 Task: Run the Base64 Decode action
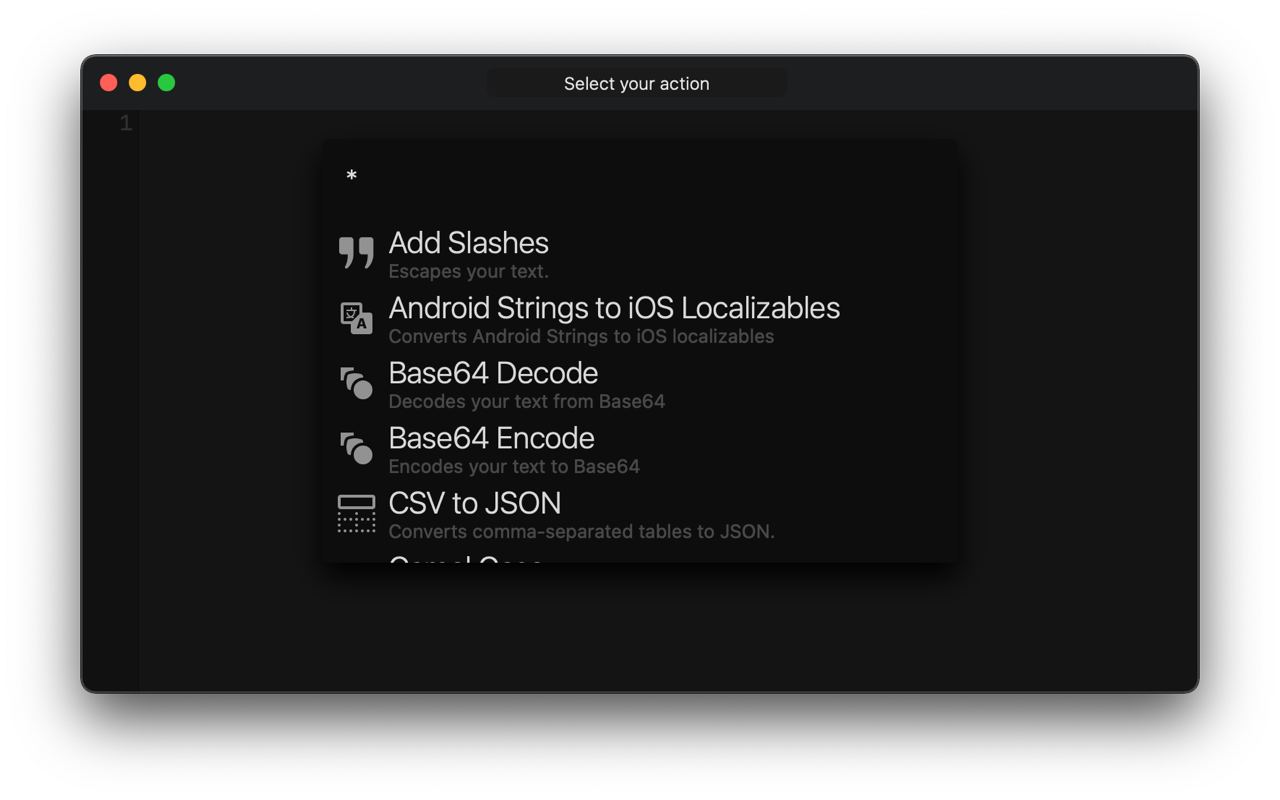point(640,383)
